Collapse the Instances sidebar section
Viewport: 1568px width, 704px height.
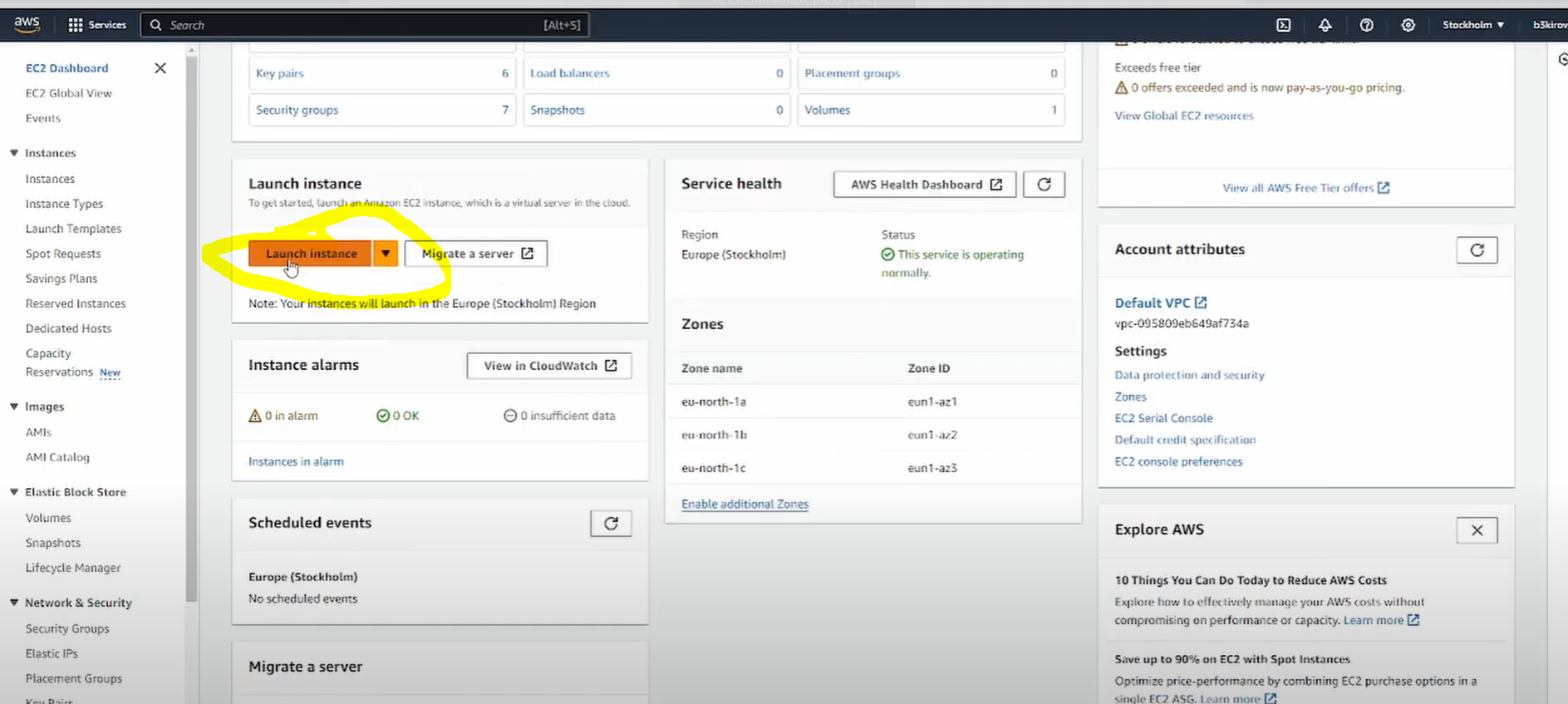click(14, 153)
